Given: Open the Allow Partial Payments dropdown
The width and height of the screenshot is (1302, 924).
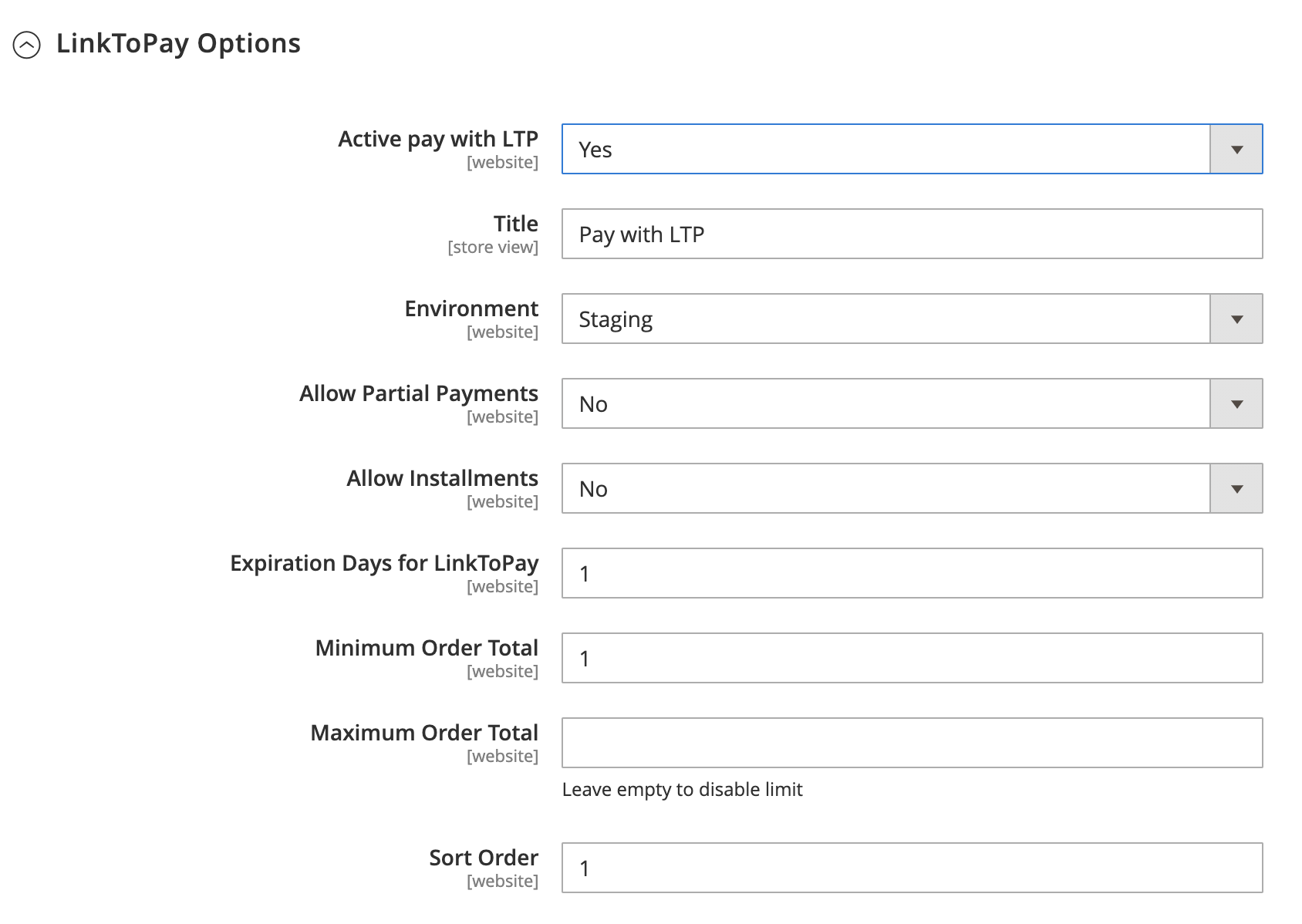Looking at the screenshot, I should [912, 403].
